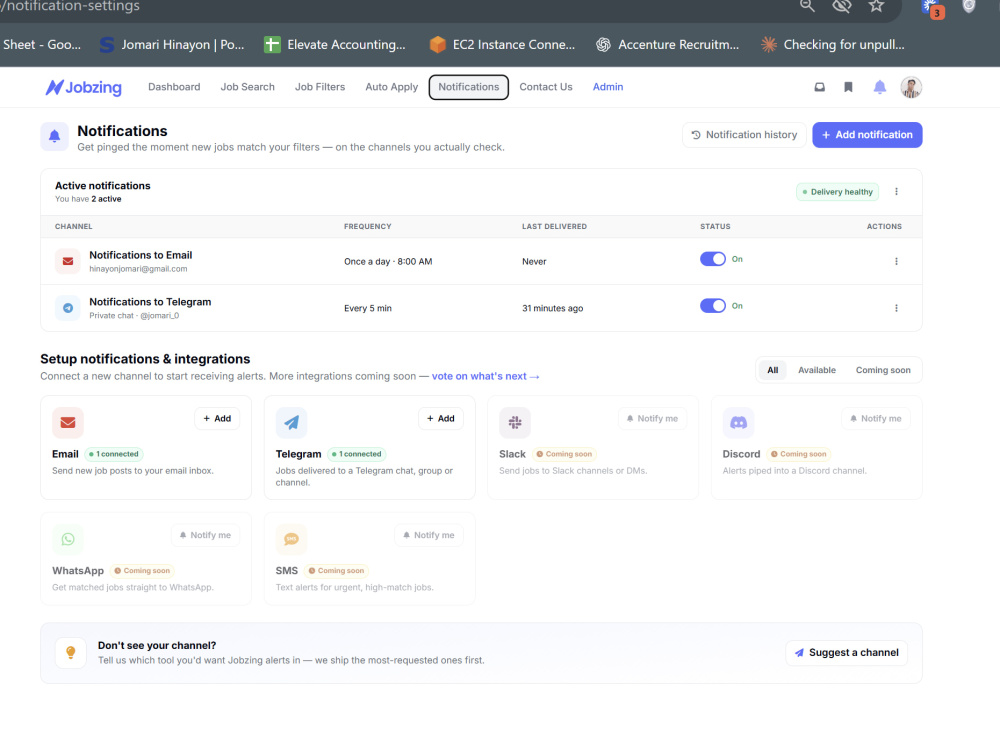
Task: Click the Discord card icon
Action: click(x=739, y=422)
